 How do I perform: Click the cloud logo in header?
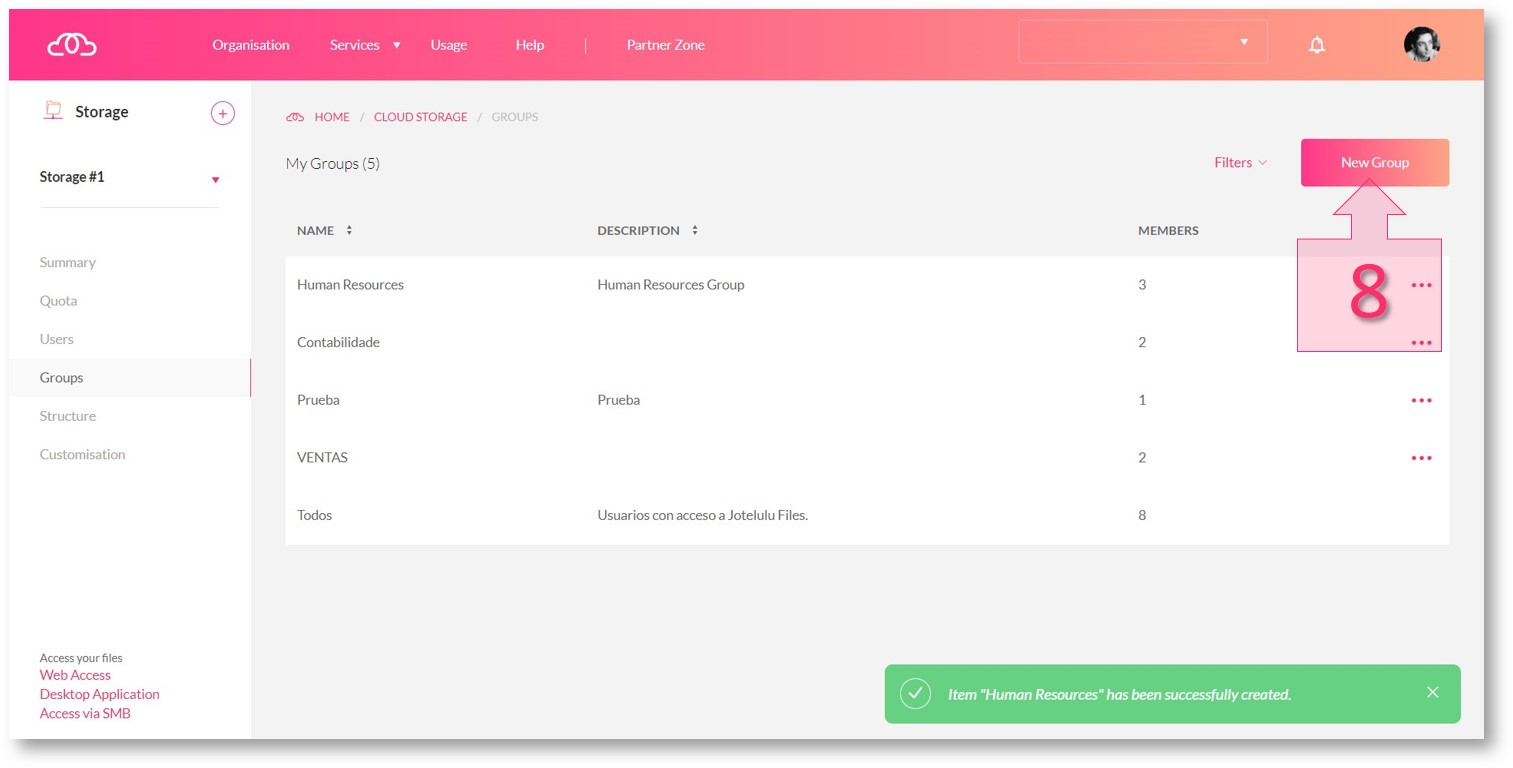coord(71,45)
